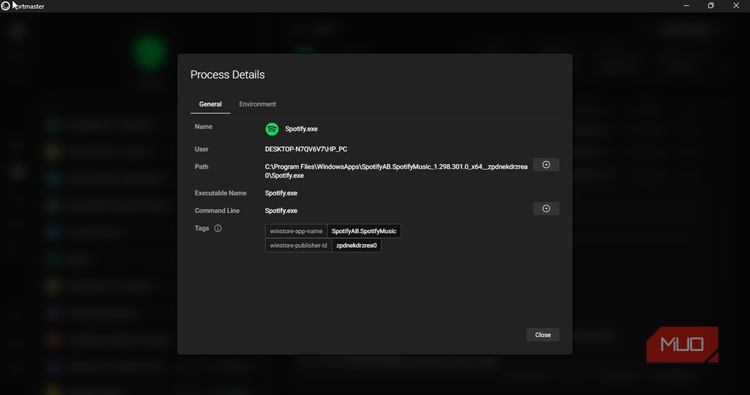Click the SpotifyAB.SpotifyMusic tag value
Viewport: 750px width, 395px height.
364,231
